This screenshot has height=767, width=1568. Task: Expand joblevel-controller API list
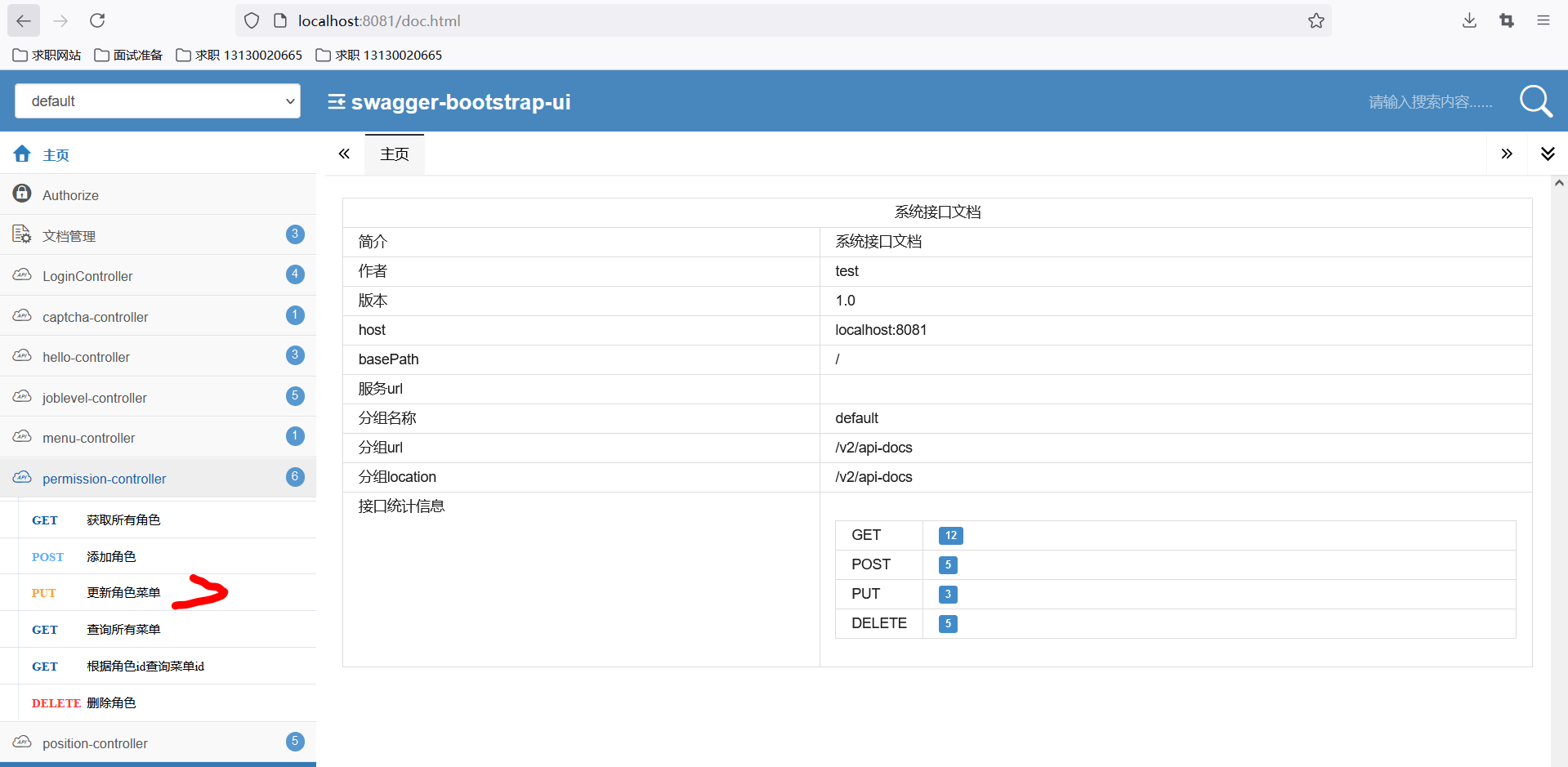coord(158,397)
